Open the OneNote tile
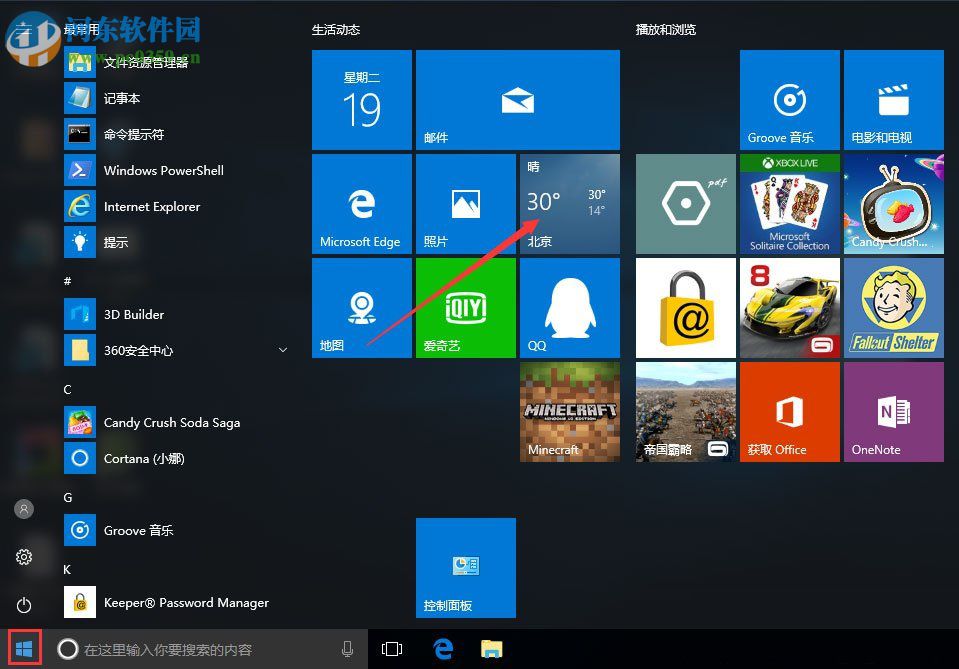 coord(893,412)
